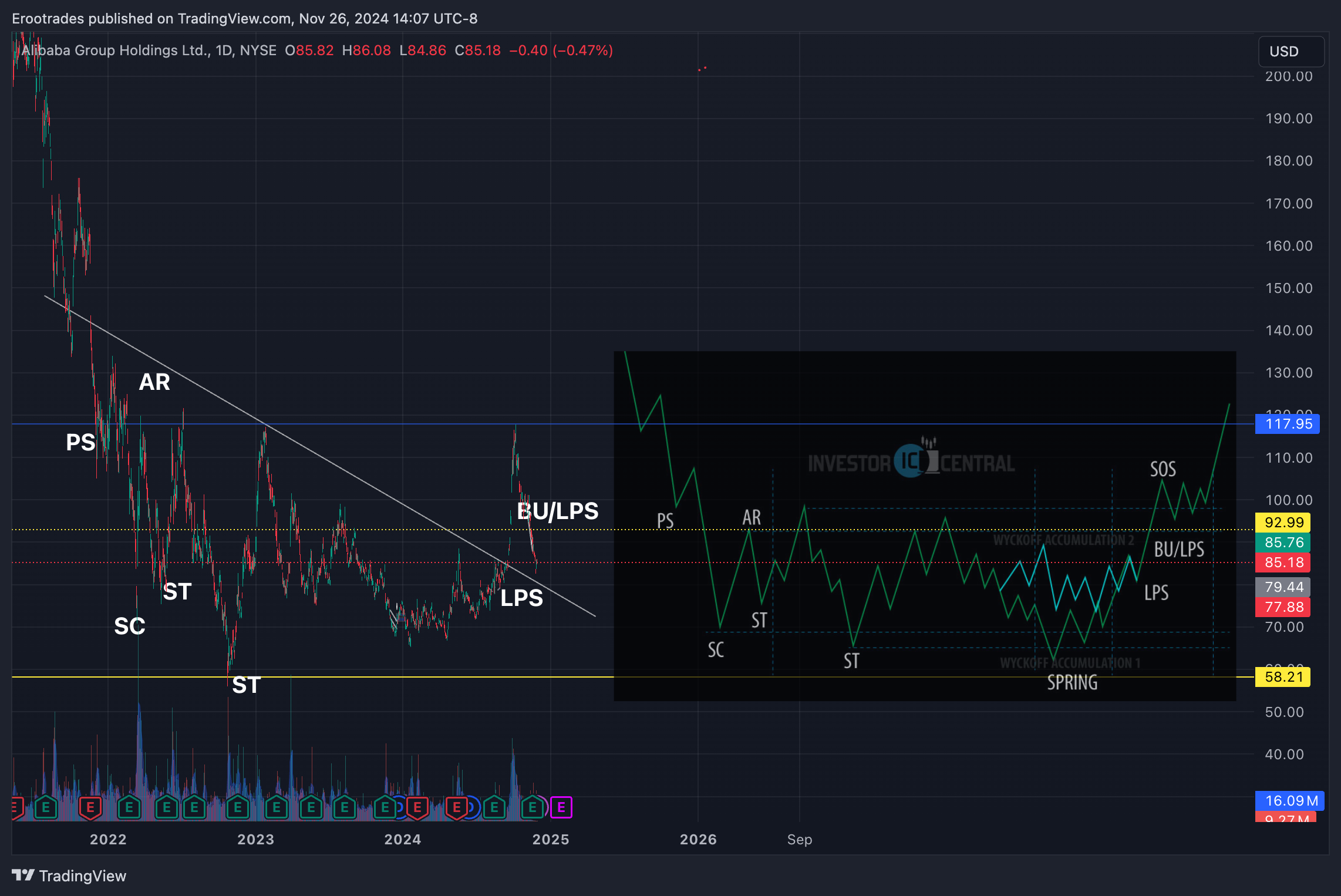
Task: Click the green earnings marker just left of 2023
Action: [237, 807]
